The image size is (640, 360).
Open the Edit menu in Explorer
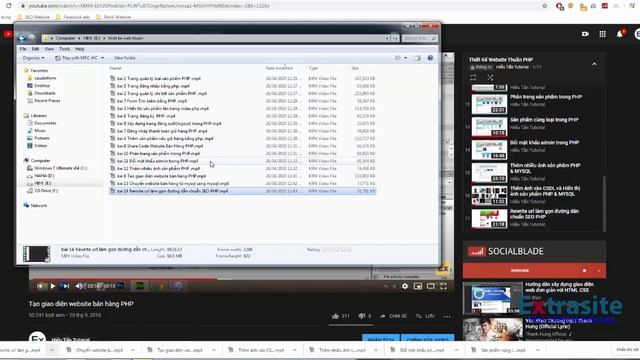point(36,49)
